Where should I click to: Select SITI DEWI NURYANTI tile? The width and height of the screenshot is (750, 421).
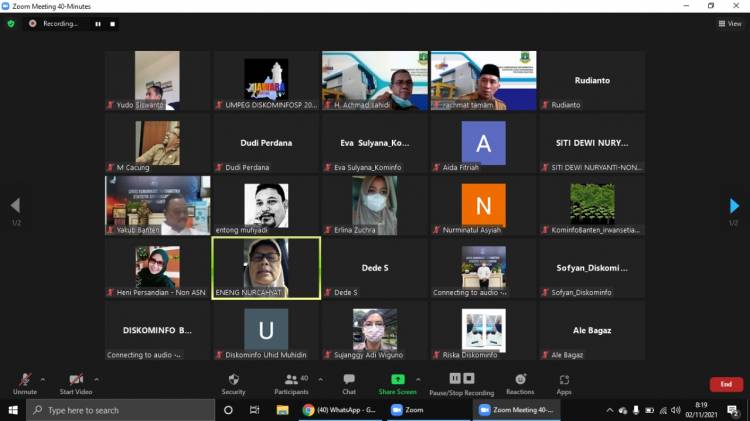pos(592,143)
